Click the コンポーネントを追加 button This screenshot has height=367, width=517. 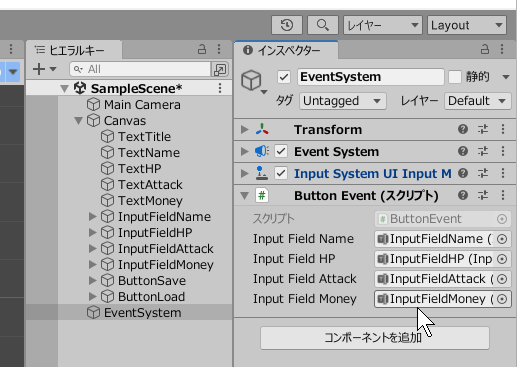[x=375, y=338]
